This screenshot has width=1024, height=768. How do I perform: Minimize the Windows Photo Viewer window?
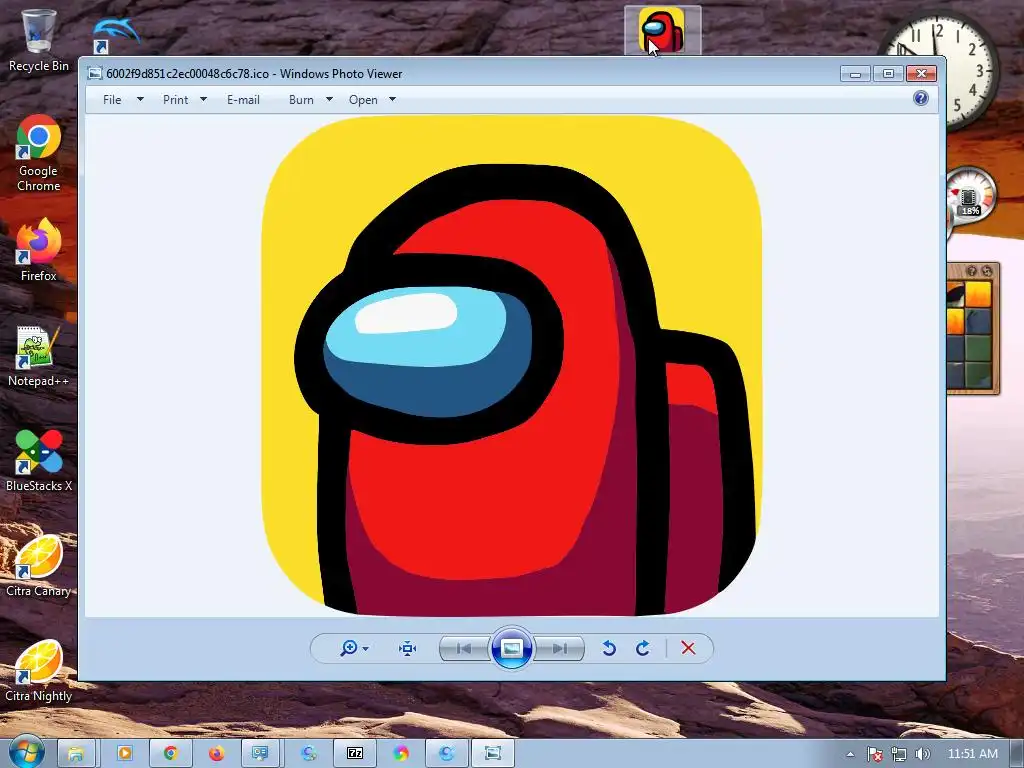pyautogui.click(x=855, y=73)
